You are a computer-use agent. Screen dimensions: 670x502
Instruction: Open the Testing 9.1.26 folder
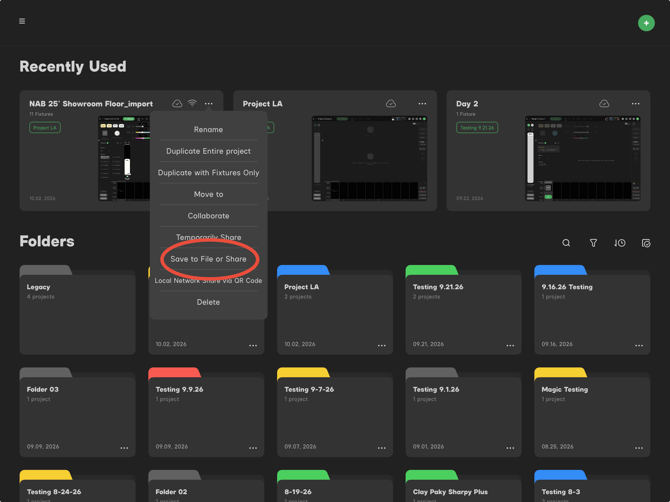(x=463, y=412)
